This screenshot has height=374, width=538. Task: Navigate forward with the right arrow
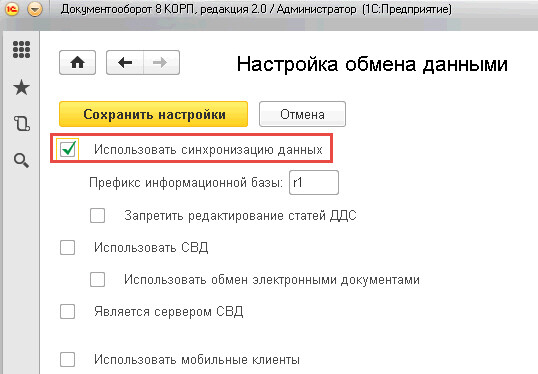161,62
